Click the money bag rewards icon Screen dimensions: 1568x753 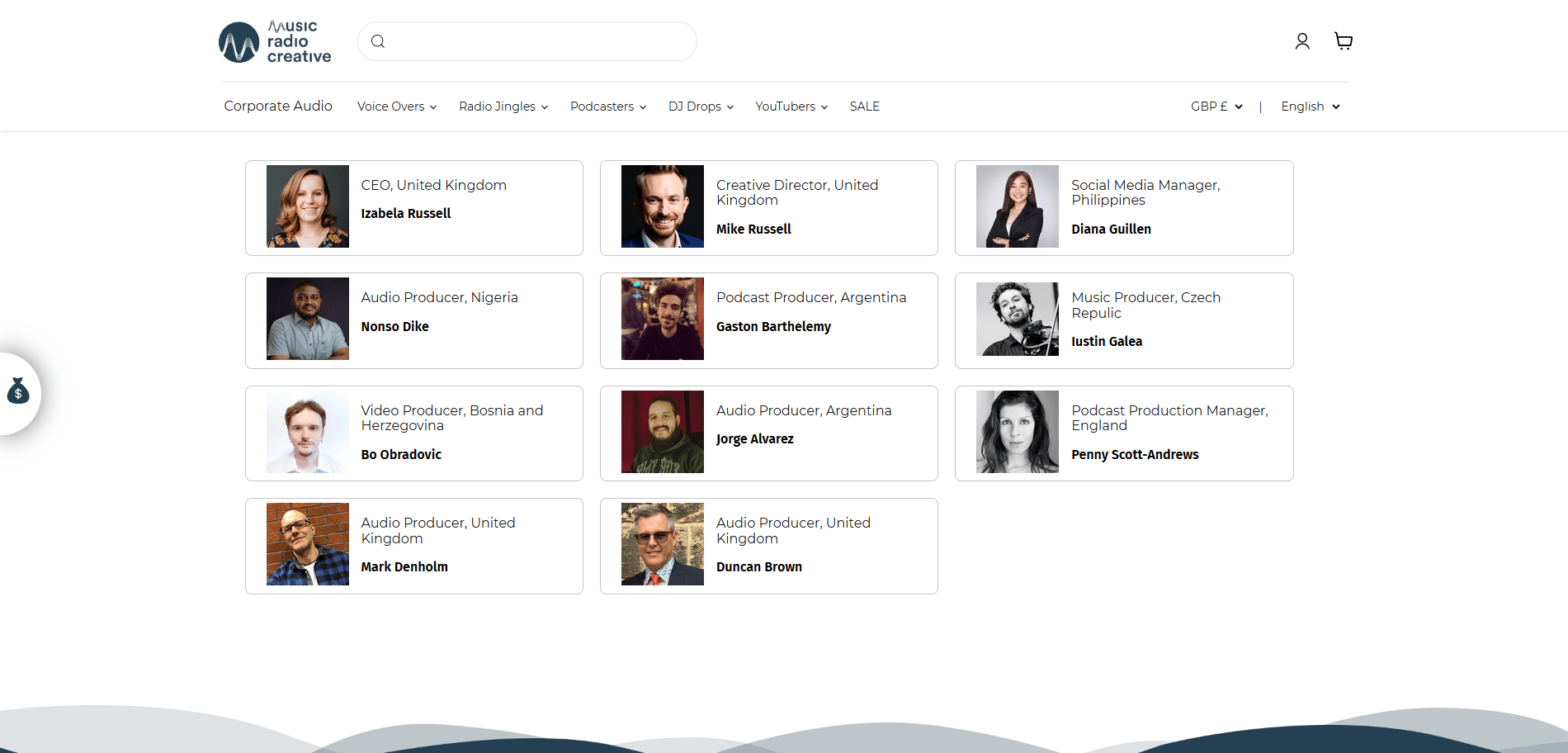(x=17, y=392)
